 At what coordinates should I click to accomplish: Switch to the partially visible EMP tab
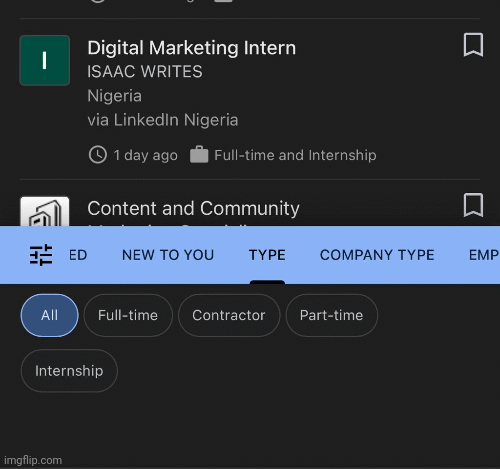[484, 255]
